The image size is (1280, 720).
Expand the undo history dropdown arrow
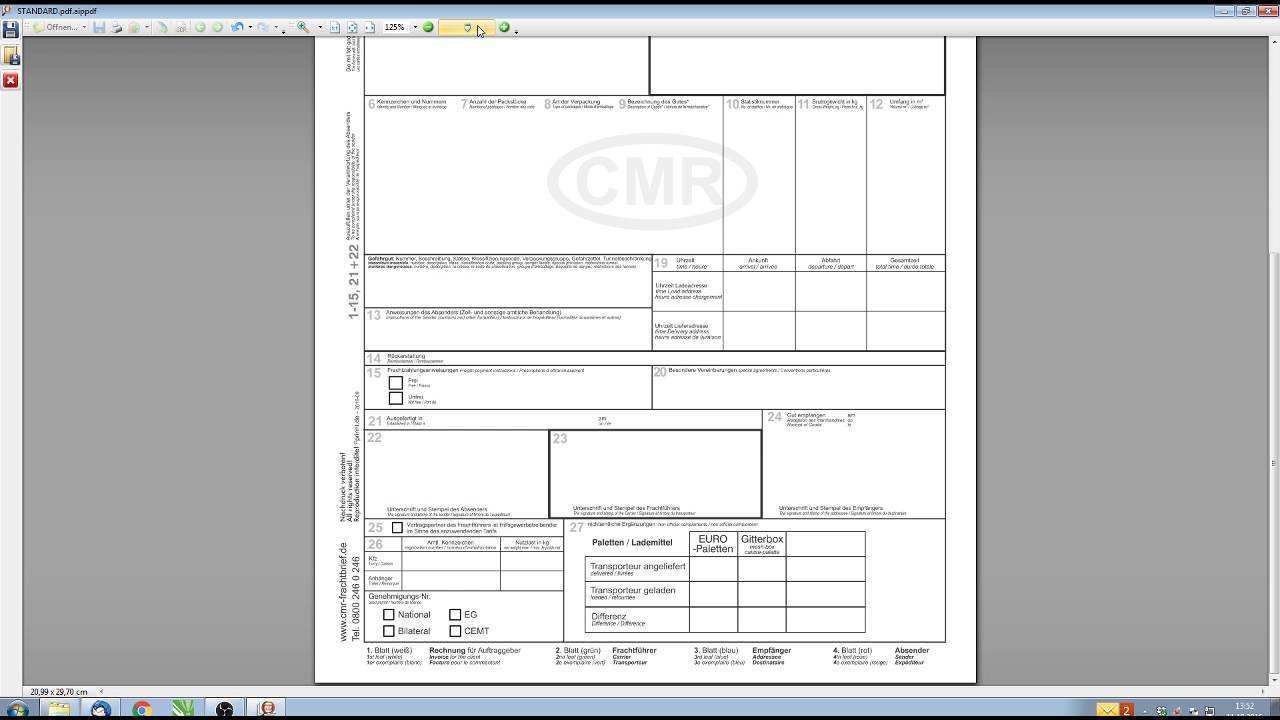(x=250, y=28)
